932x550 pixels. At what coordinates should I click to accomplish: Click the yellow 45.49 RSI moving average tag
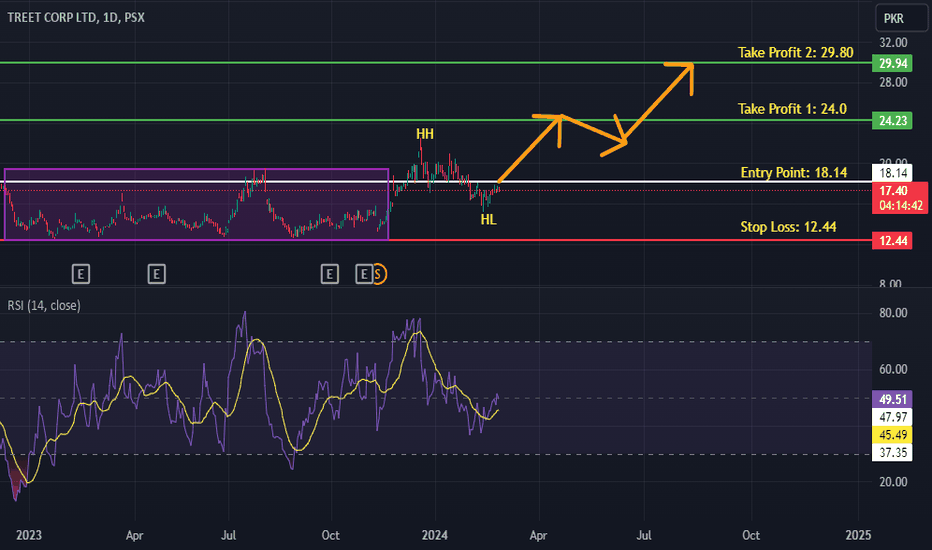[892, 435]
